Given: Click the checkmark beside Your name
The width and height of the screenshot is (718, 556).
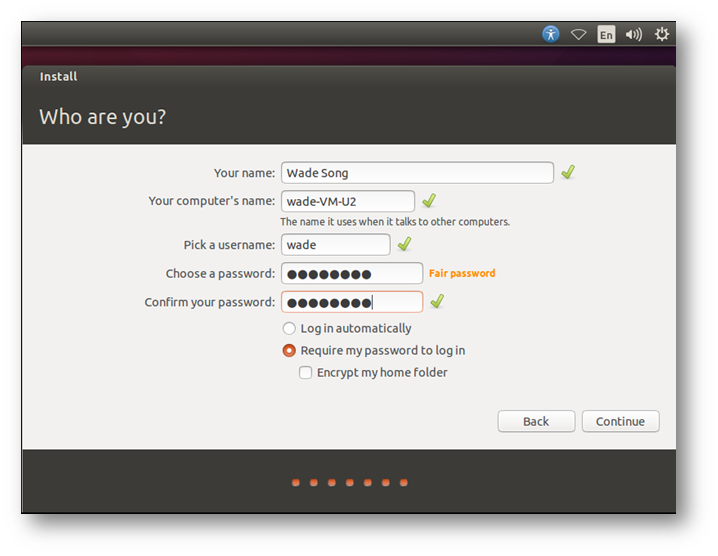Looking at the screenshot, I should coord(568,172).
